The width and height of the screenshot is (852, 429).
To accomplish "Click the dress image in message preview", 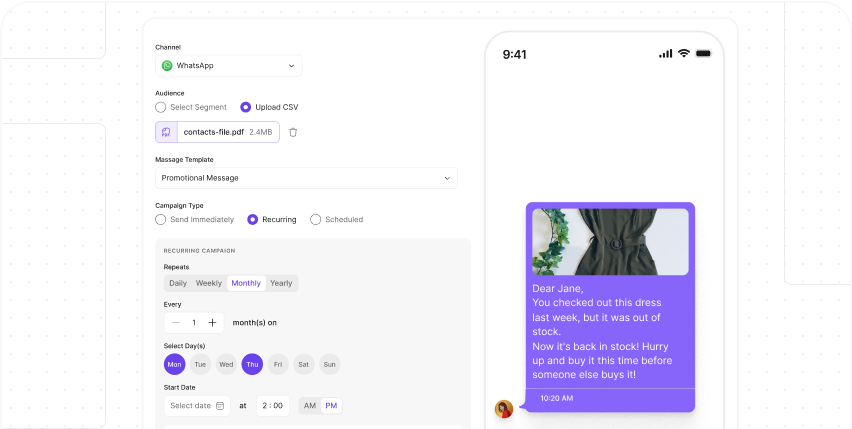I will click(x=610, y=242).
